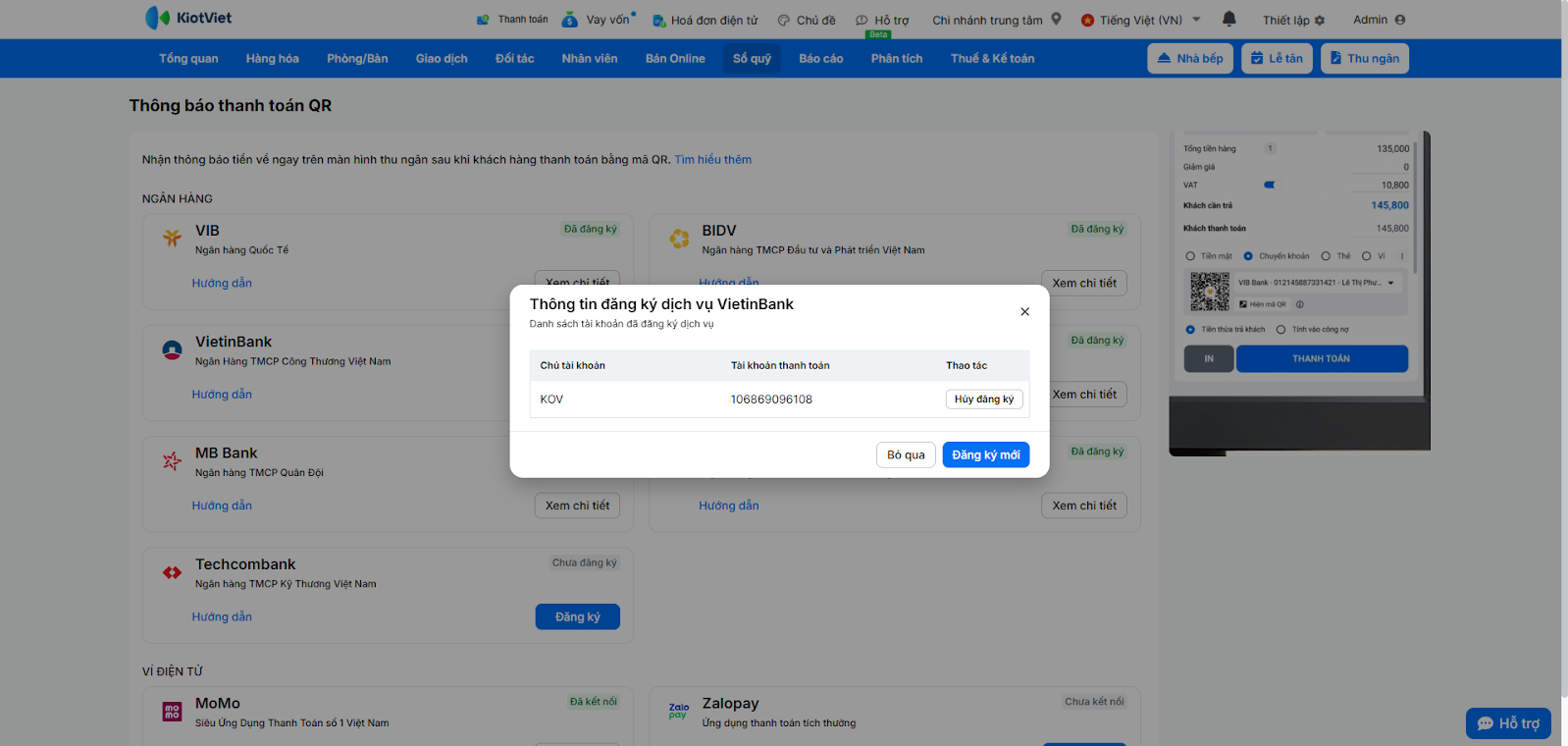Click Đăng ký on the Techcombank card
1568x746 pixels.
pos(578,617)
